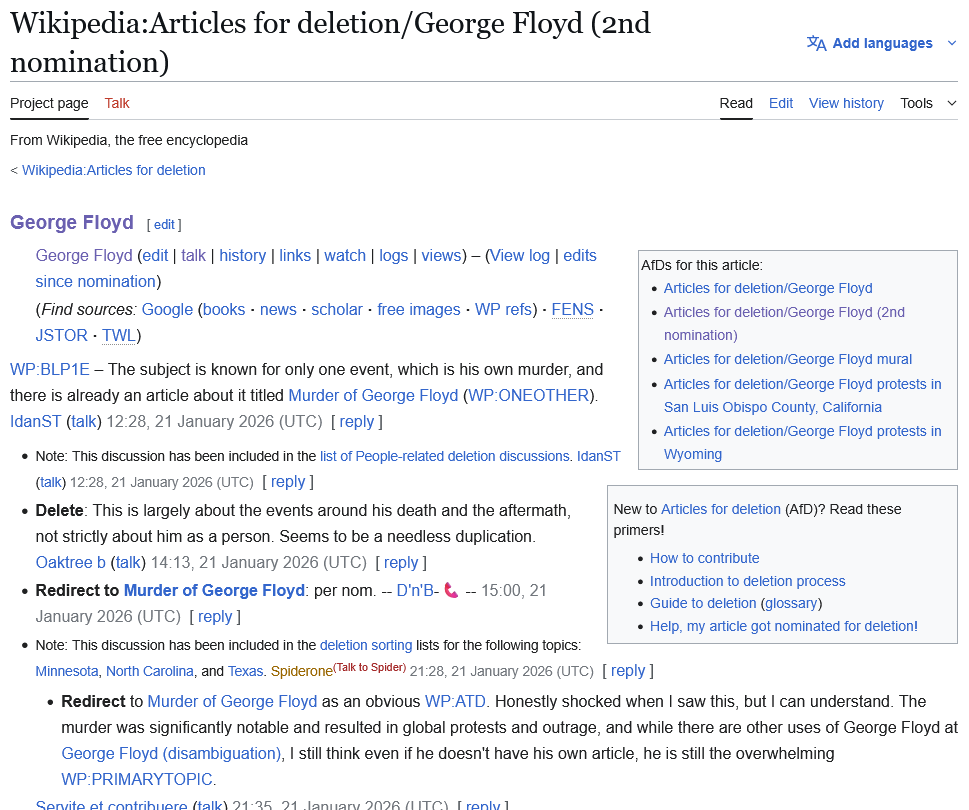Open Spiderone user page

tap(302, 672)
